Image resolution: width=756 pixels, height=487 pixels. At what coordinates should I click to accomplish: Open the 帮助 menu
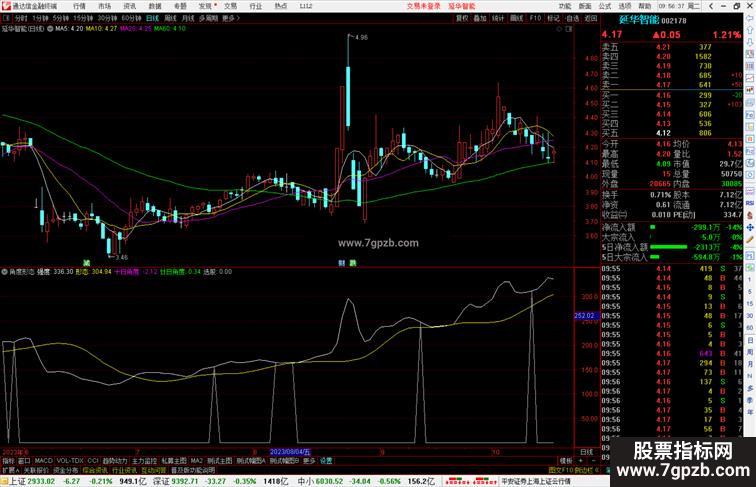tap(645, 6)
